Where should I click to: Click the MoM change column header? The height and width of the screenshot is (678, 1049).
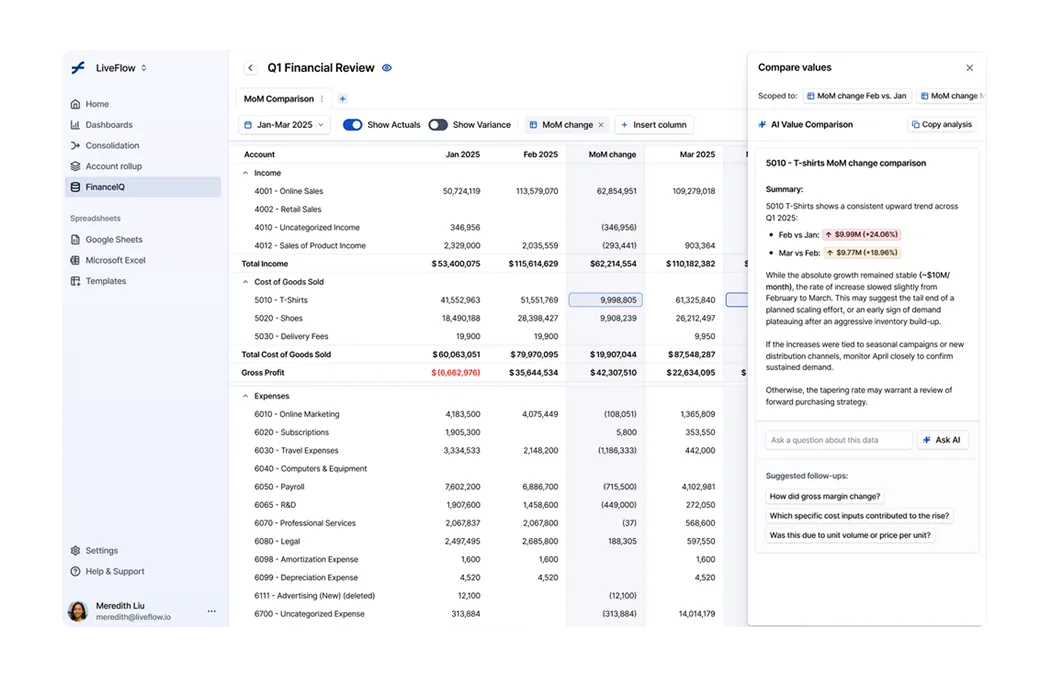coord(612,154)
